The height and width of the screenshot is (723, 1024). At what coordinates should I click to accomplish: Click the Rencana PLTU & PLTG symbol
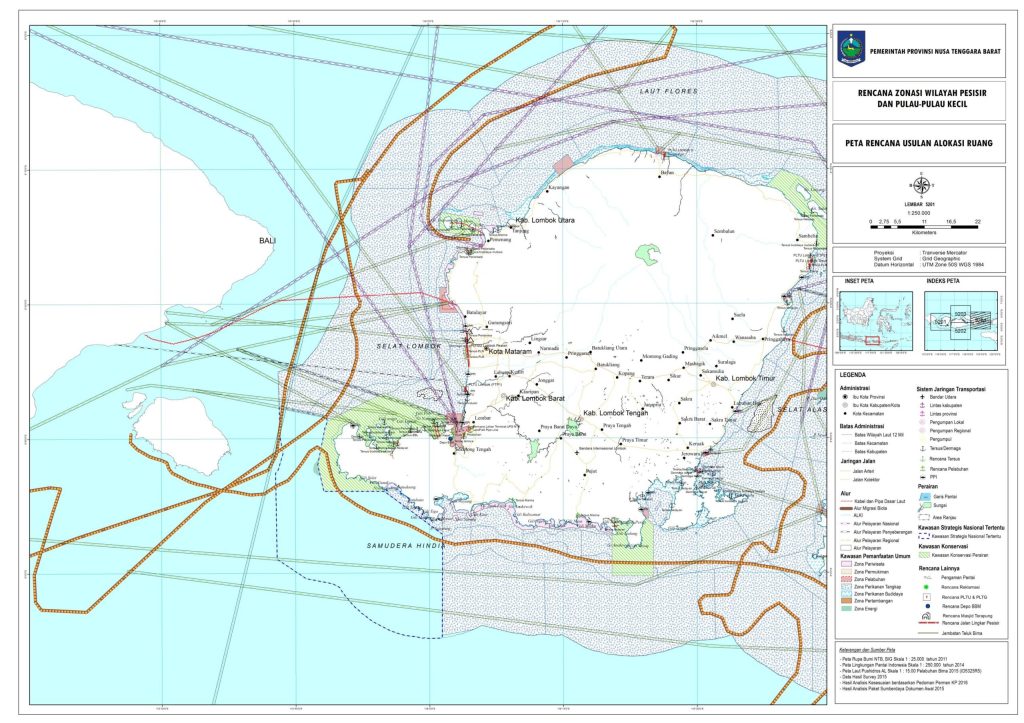pyautogui.click(x=925, y=596)
